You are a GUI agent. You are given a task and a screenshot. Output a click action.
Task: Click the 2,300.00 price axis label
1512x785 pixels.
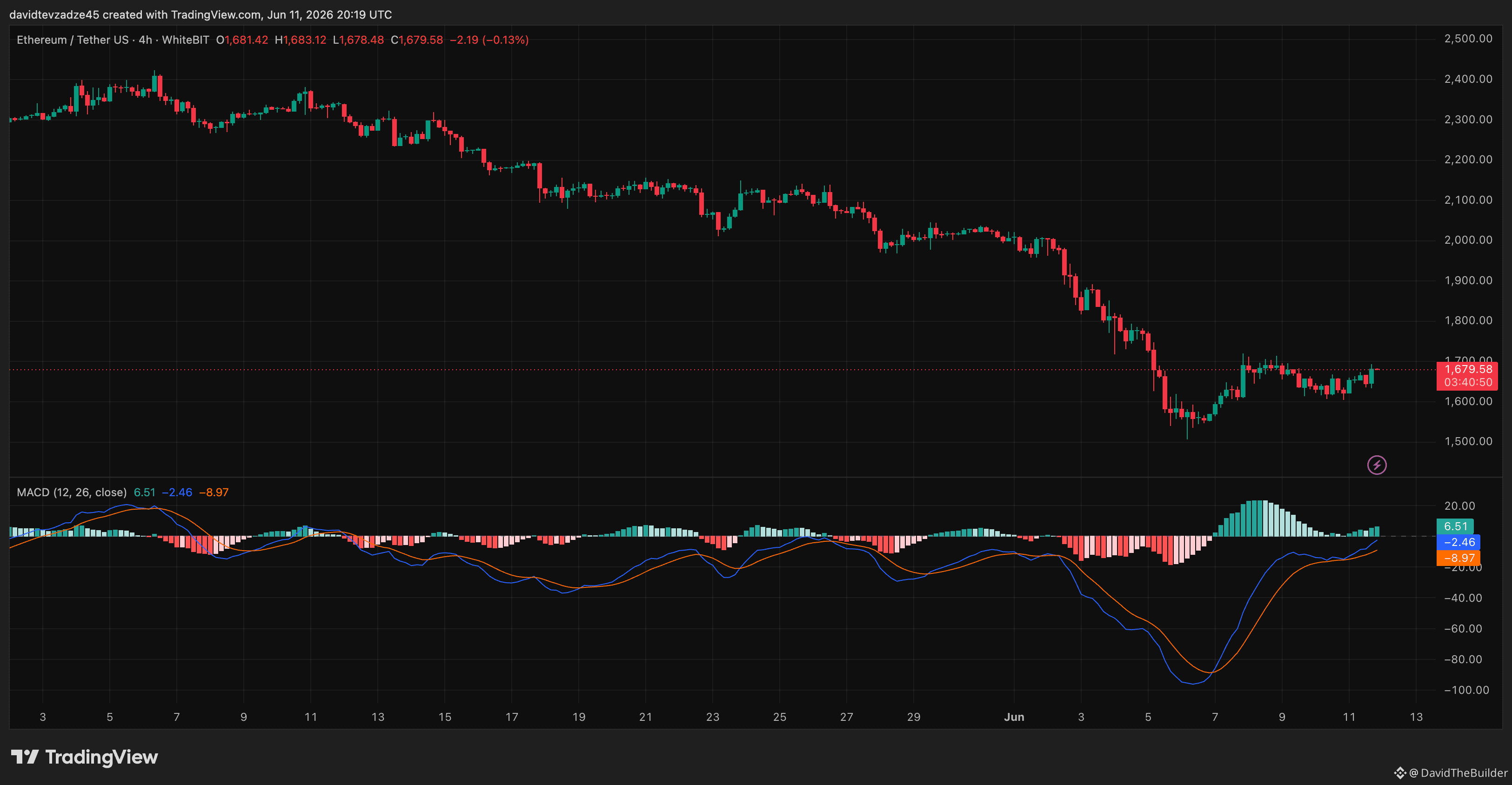[x=1468, y=120]
